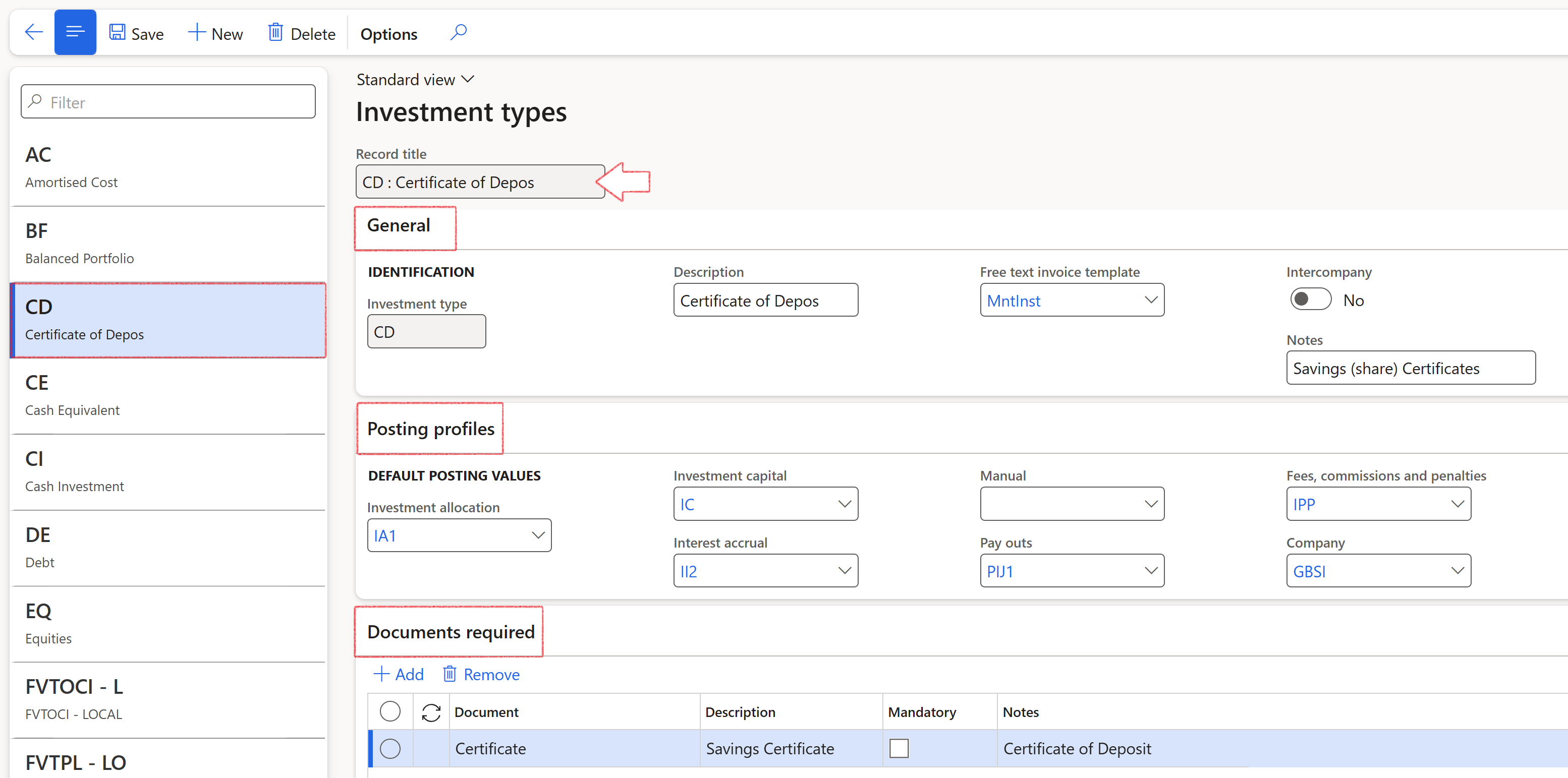Toggle the blue list pane button
This screenshot has width=1568, height=778.
click(75, 33)
